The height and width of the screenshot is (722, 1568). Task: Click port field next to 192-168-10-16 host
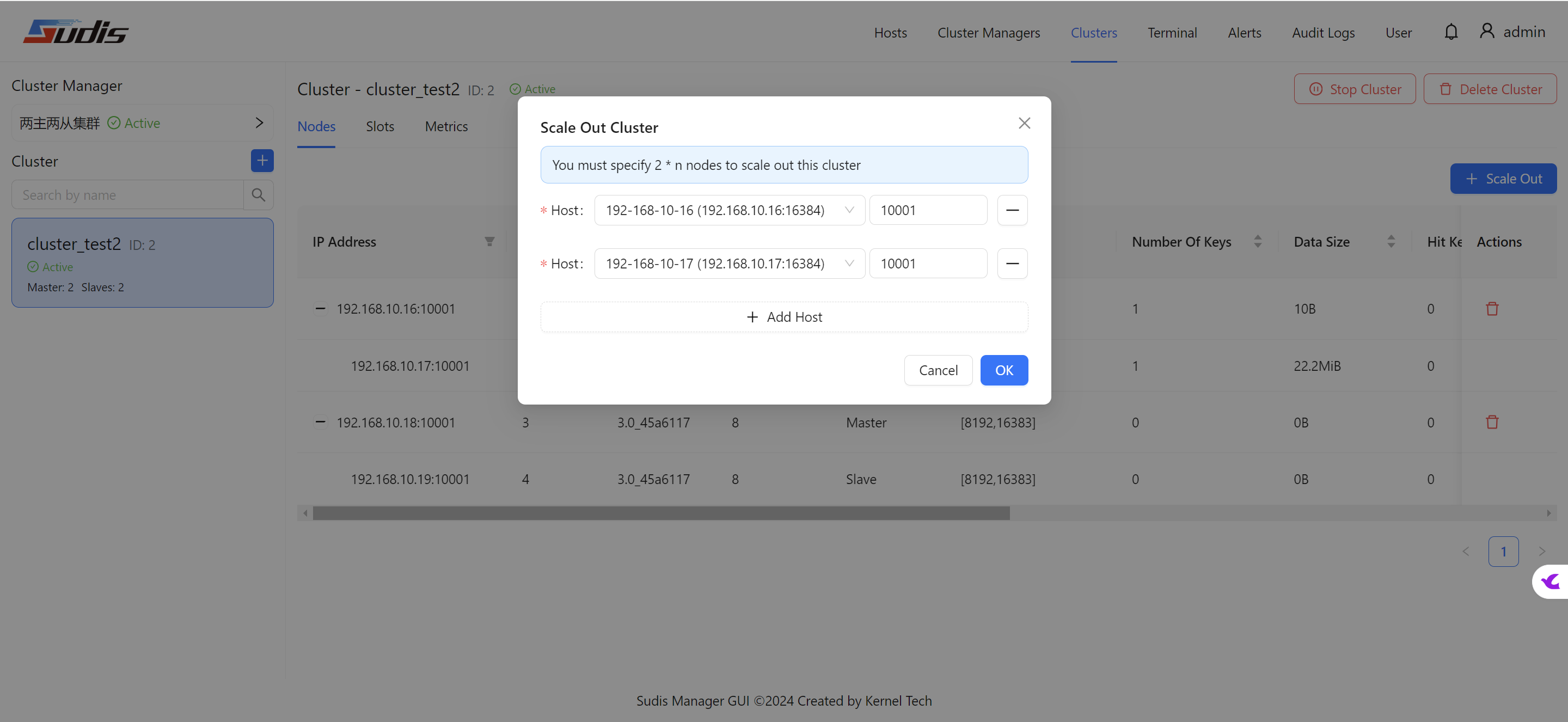[928, 210]
